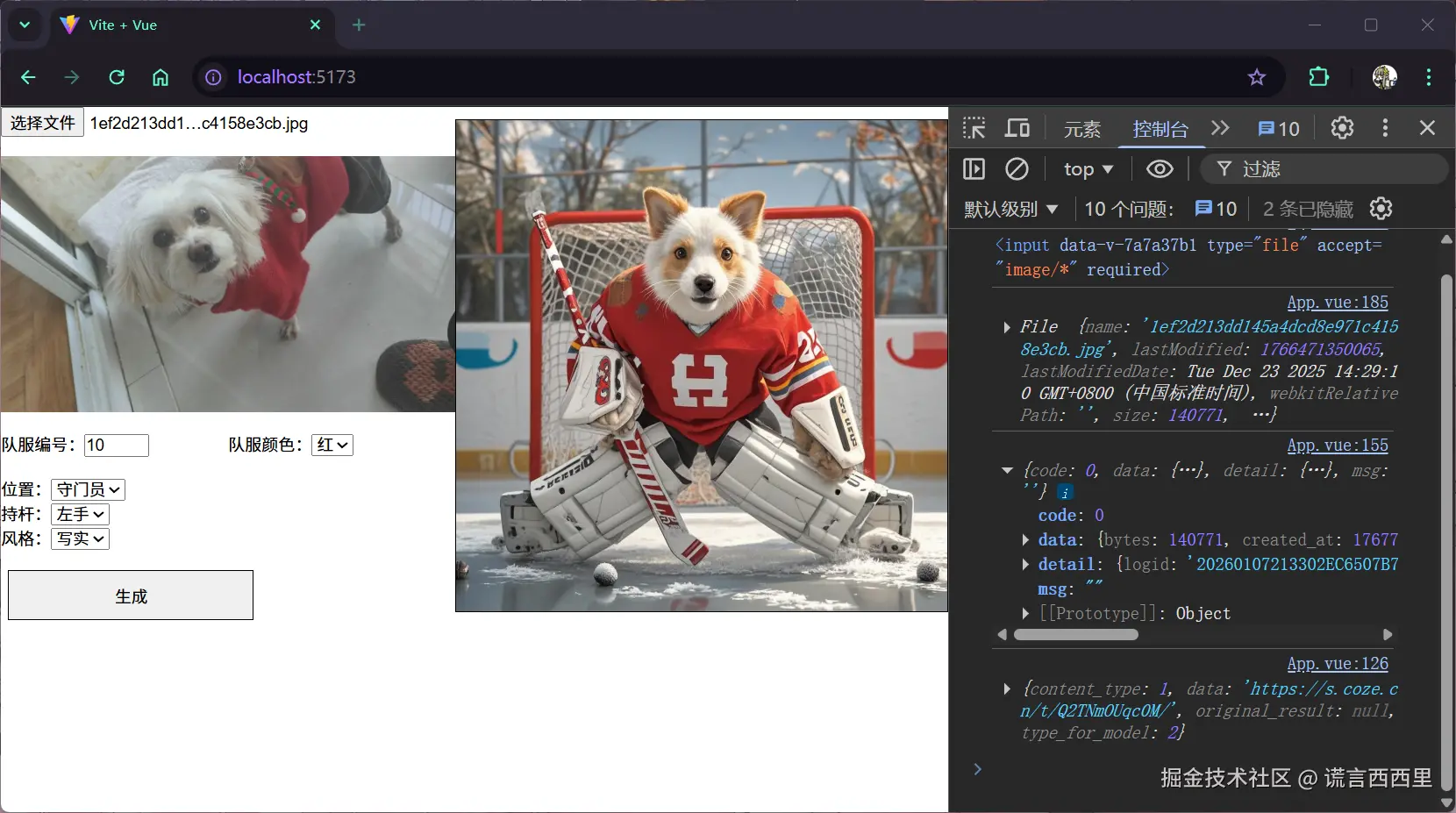Open the browser extensions menu
Viewport: 1456px width, 813px height.
(1318, 77)
